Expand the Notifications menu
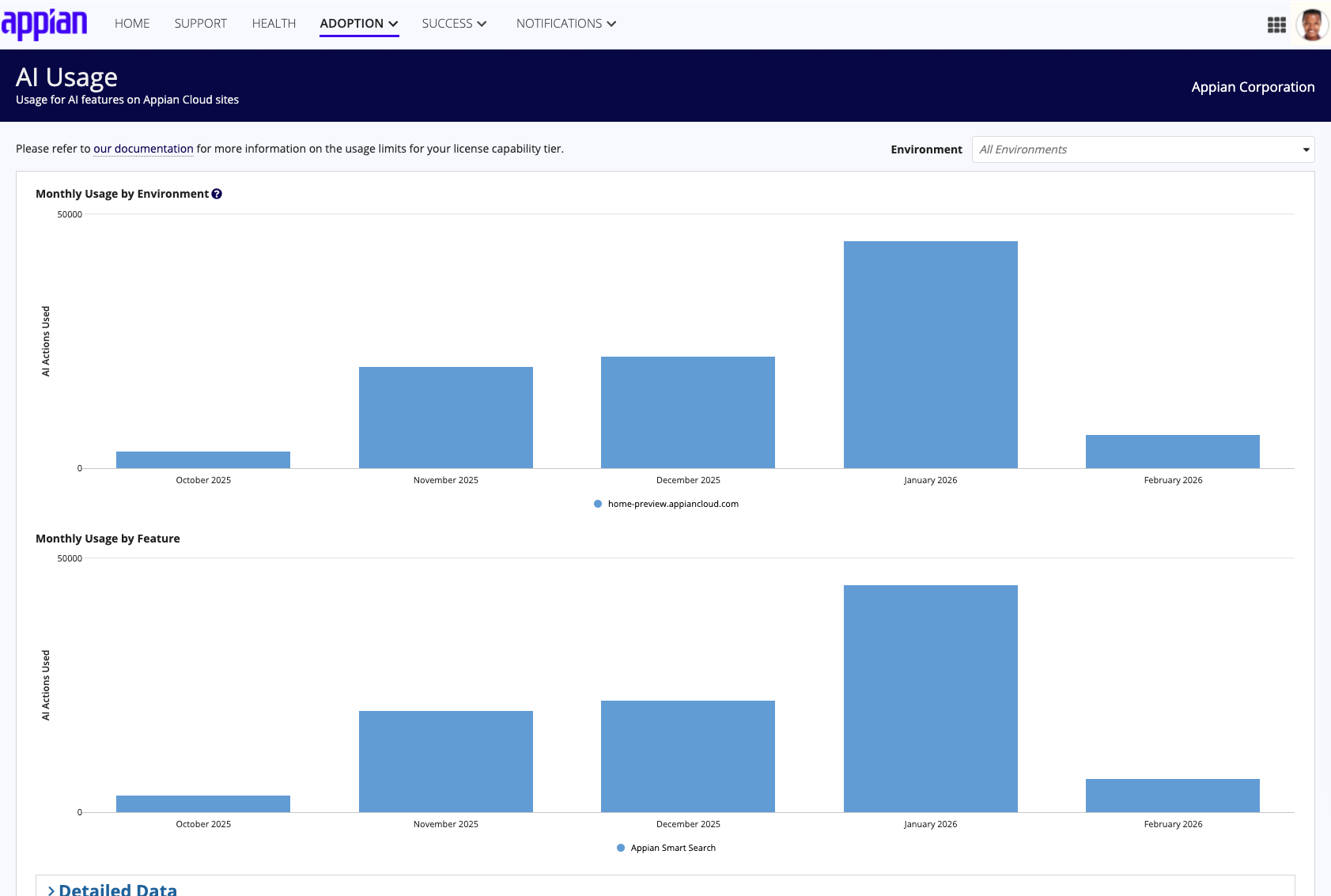The width and height of the screenshot is (1331, 896). point(566,24)
